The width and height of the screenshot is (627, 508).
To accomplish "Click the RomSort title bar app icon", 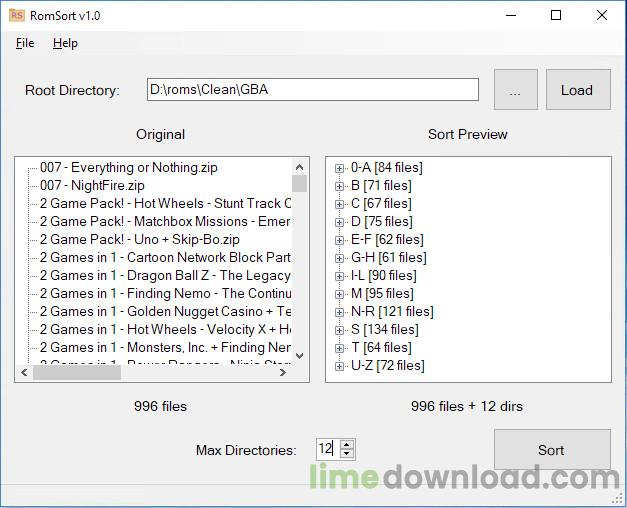I will (16, 15).
